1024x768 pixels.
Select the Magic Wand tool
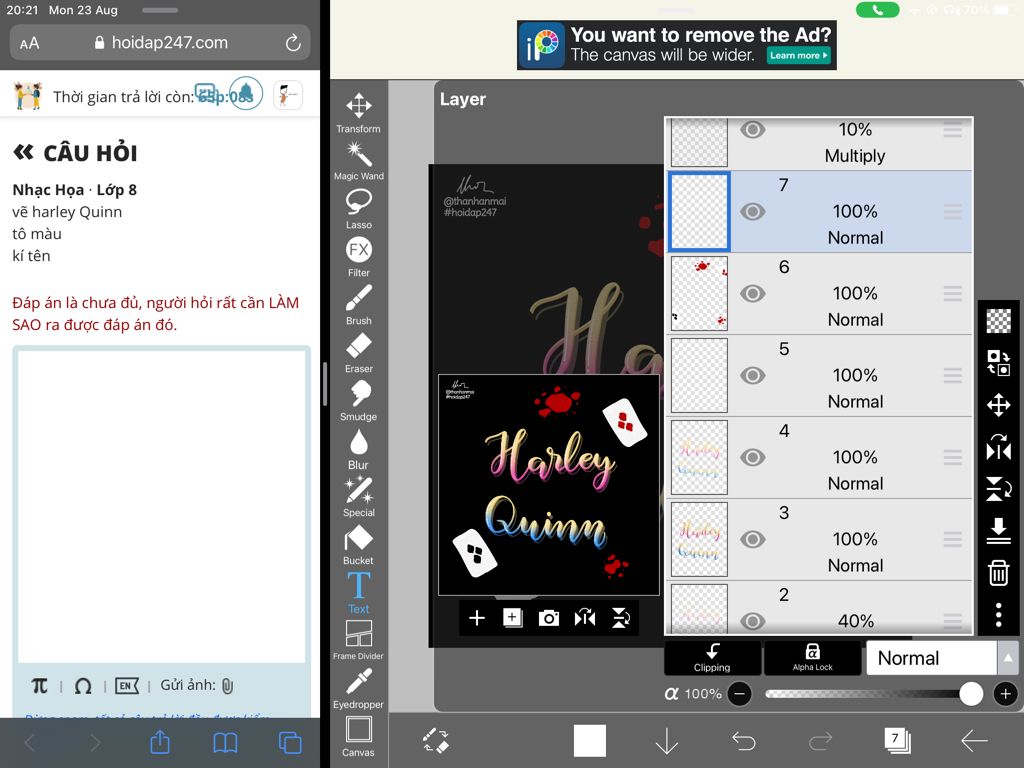click(x=359, y=160)
